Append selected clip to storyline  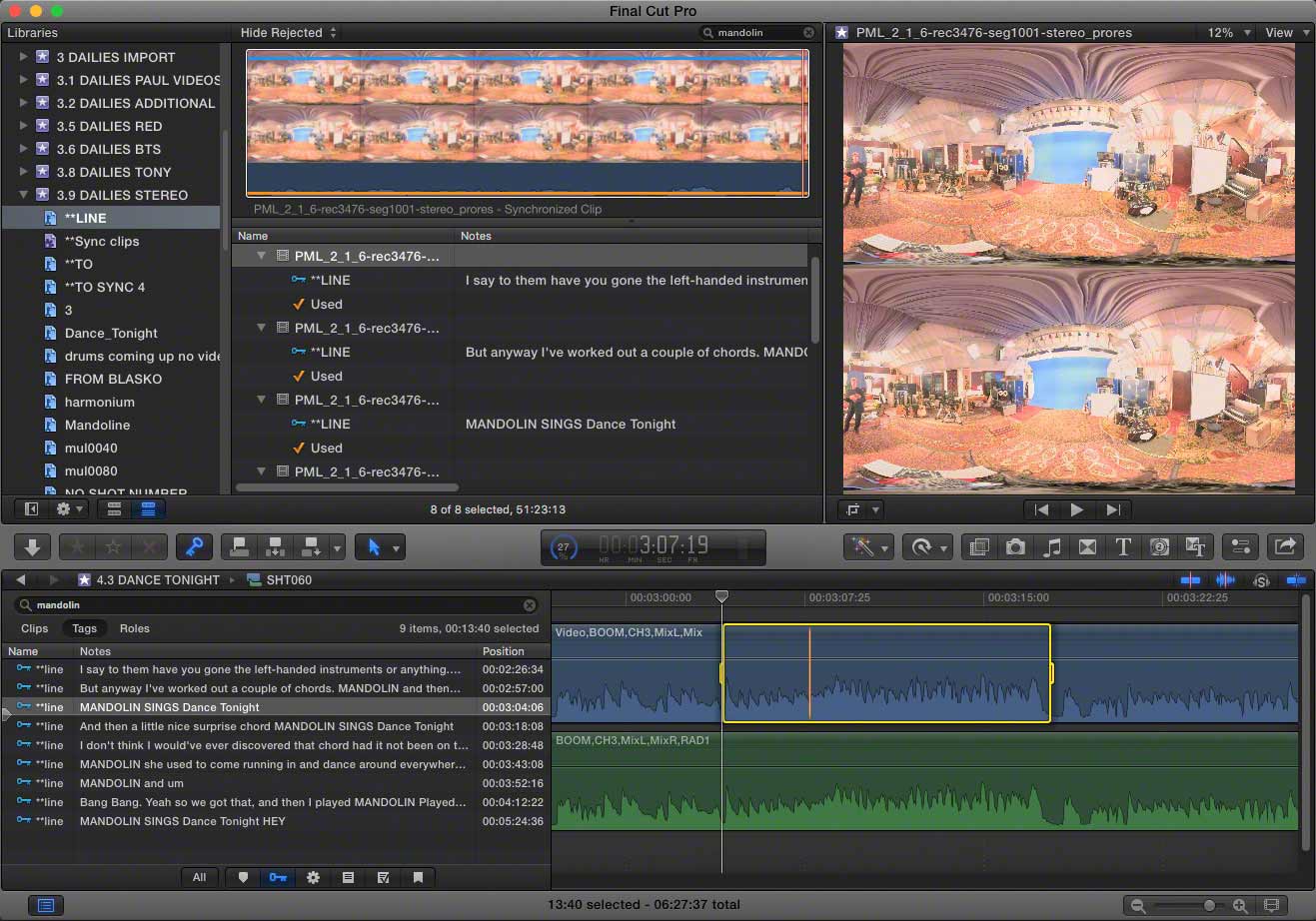[311, 547]
